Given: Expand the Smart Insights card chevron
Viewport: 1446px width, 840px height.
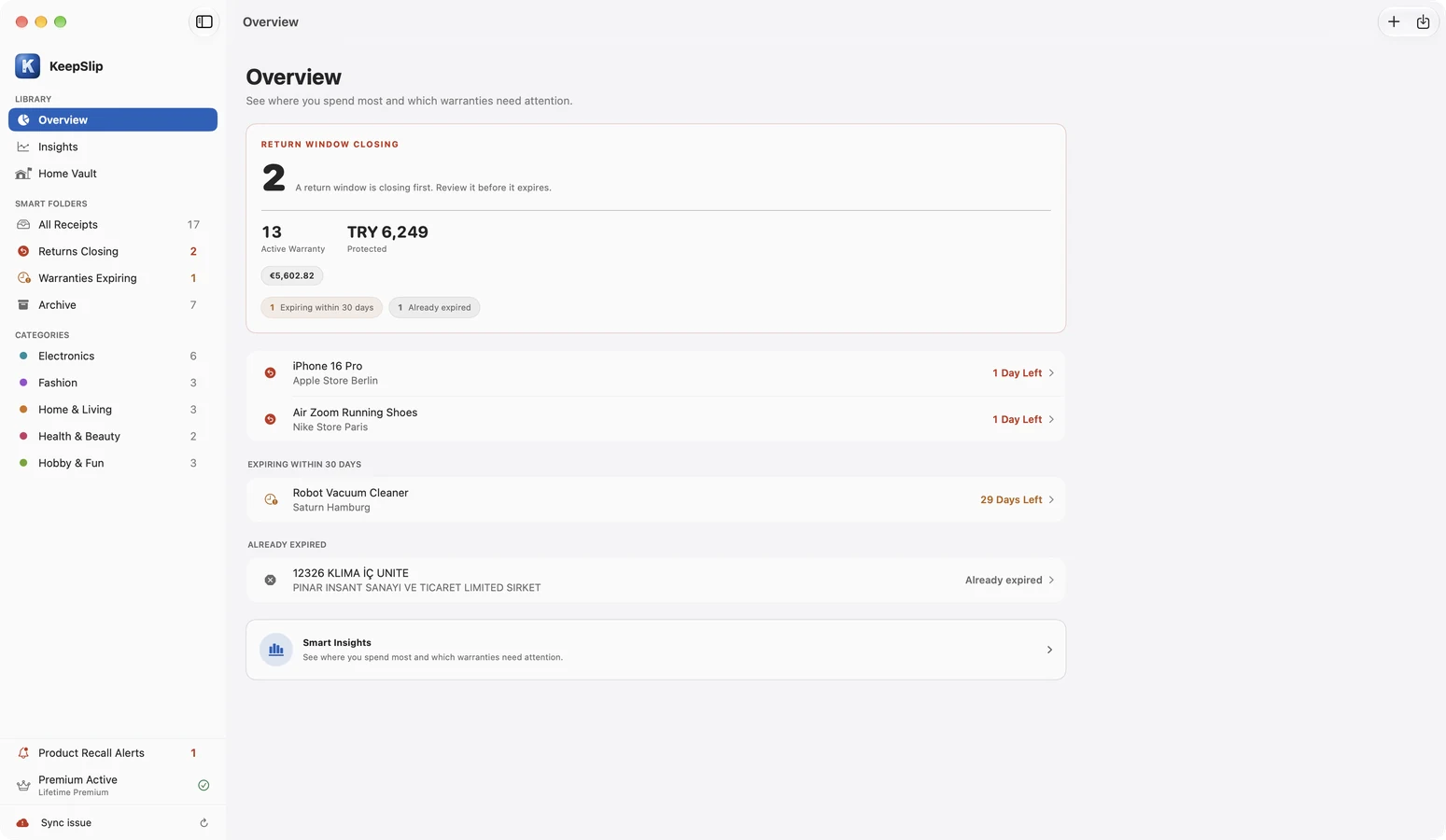Looking at the screenshot, I should point(1049,650).
